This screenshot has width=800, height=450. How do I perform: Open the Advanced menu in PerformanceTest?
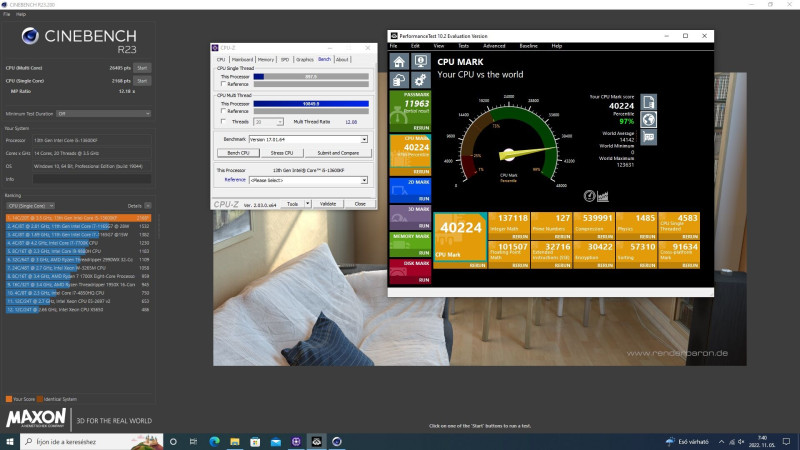point(494,46)
